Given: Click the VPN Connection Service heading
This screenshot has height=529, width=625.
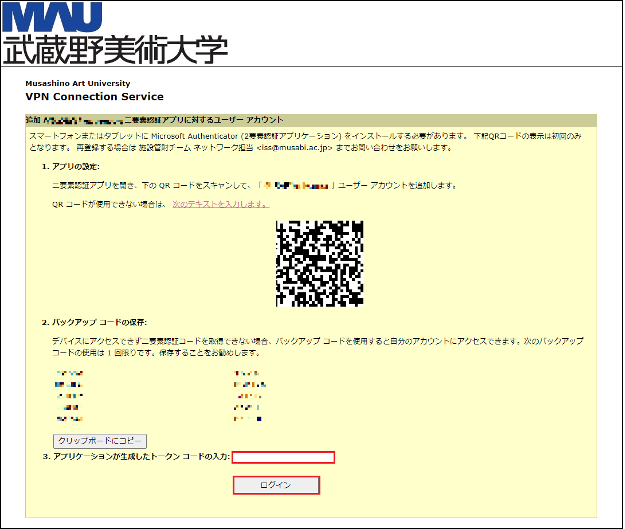Looking at the screenshot, I should (x=94, y=96).
